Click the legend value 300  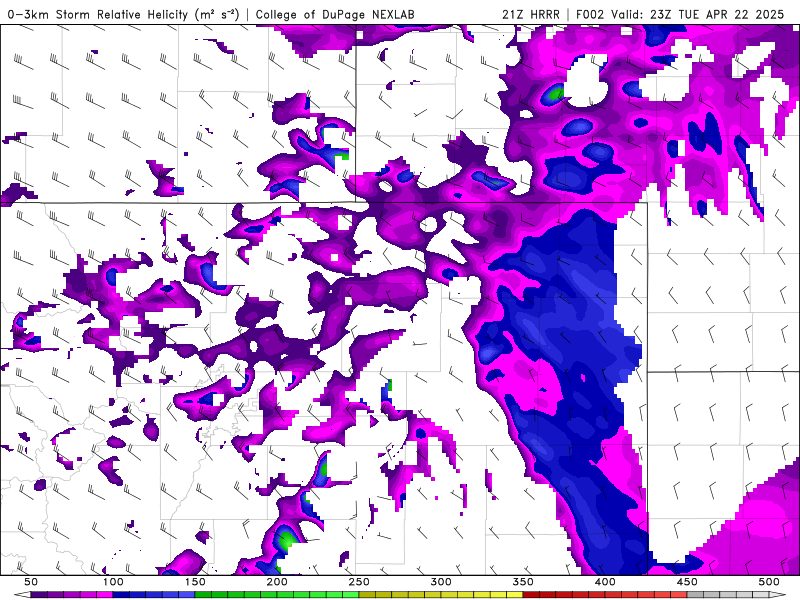(x=441, y=582)
